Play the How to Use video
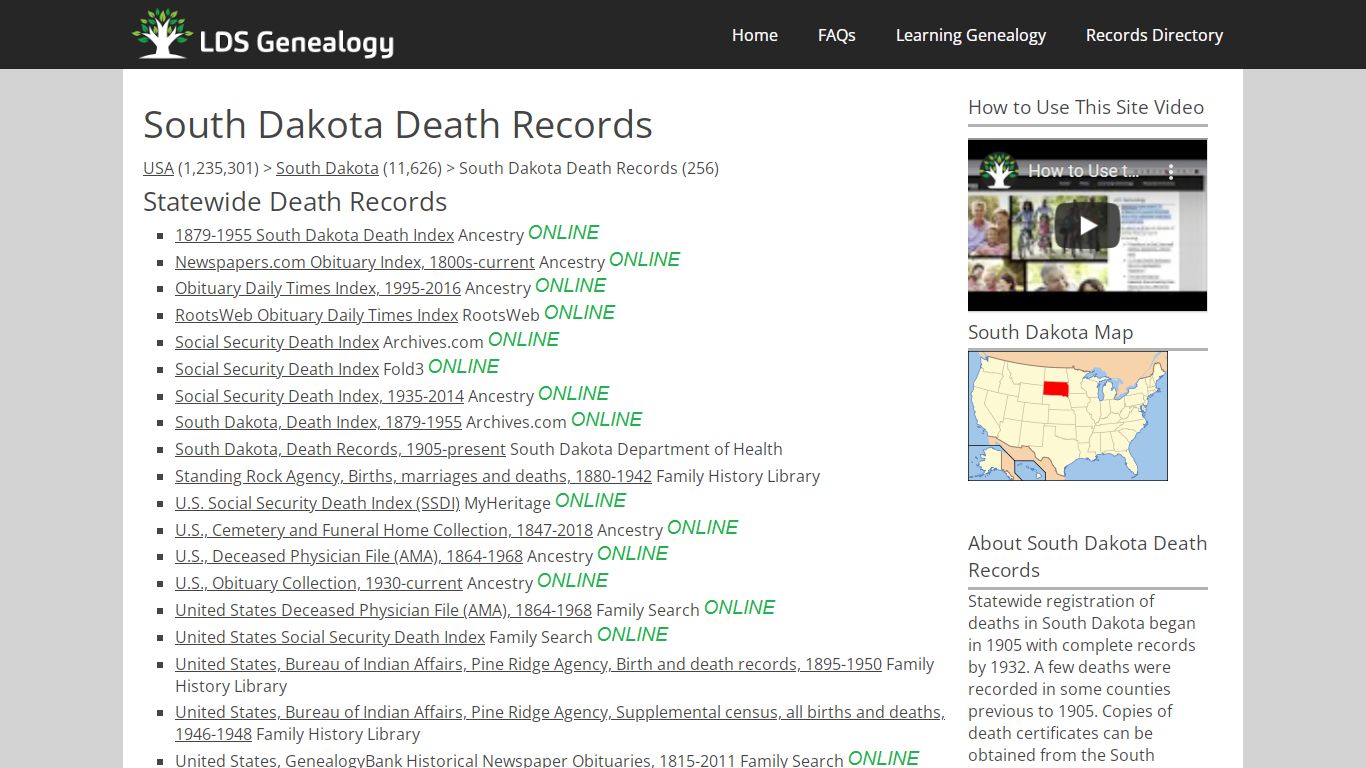Image resolution: width=1366 pixels, height=768 pixels. coord(1087,225)
